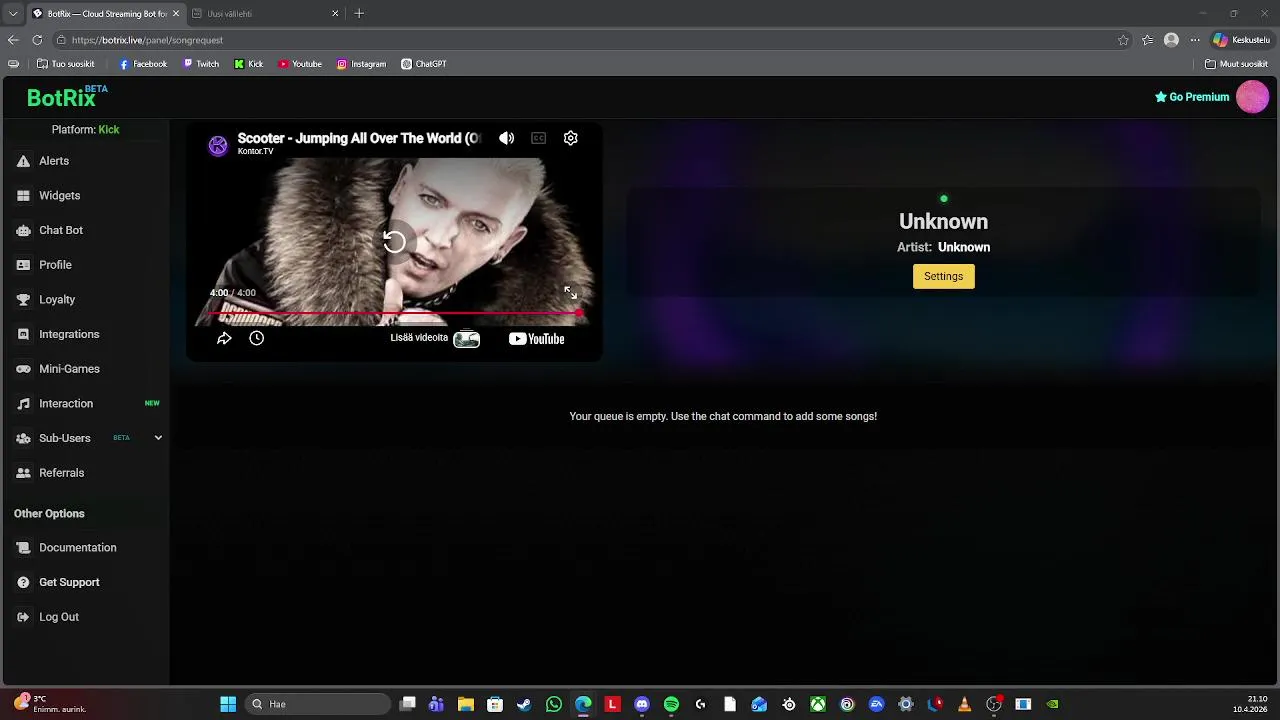Viewport: 1280px width, 720px height.
Task: Enter fullscreen on the video player
Action: point(570,293)
